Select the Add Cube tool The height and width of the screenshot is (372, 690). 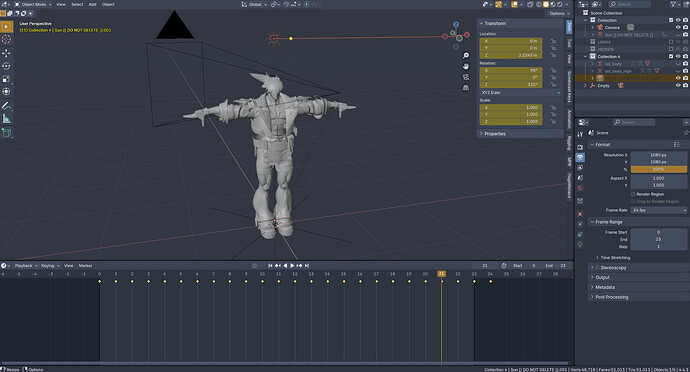[6, 133]
